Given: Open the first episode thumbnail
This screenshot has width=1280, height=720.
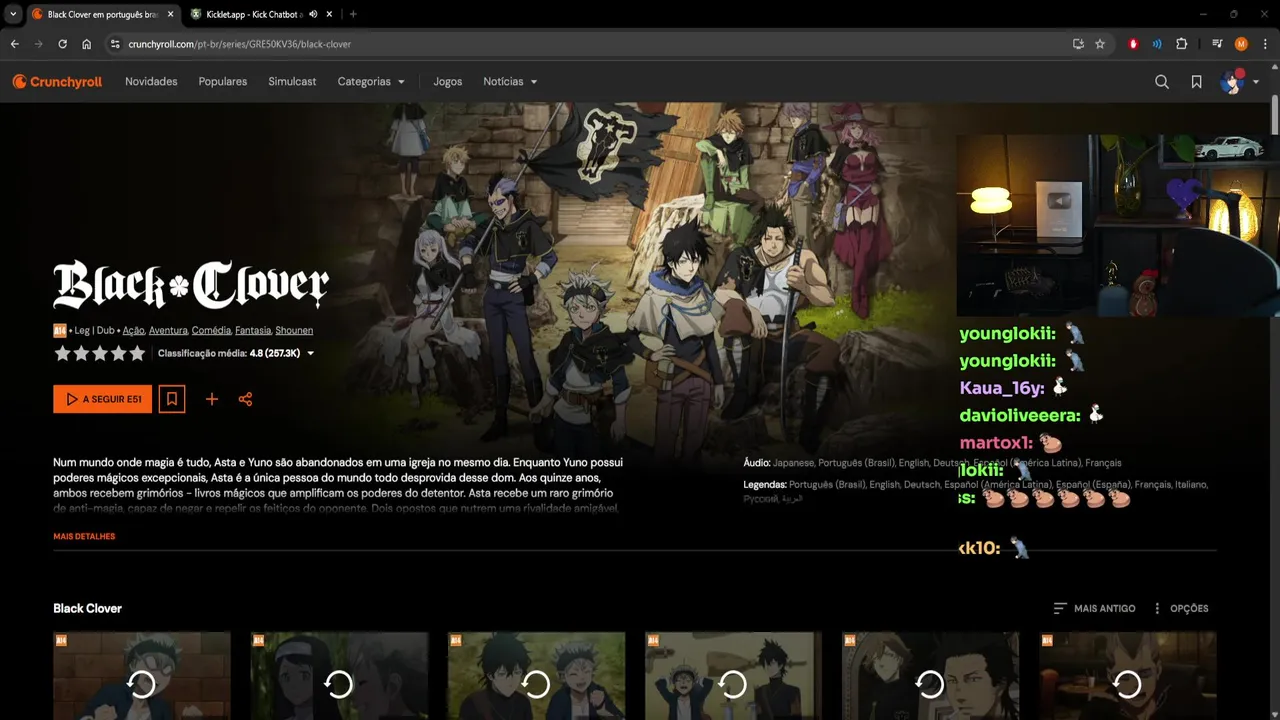Looking at the screenshot, I should (x=142, y=675).
